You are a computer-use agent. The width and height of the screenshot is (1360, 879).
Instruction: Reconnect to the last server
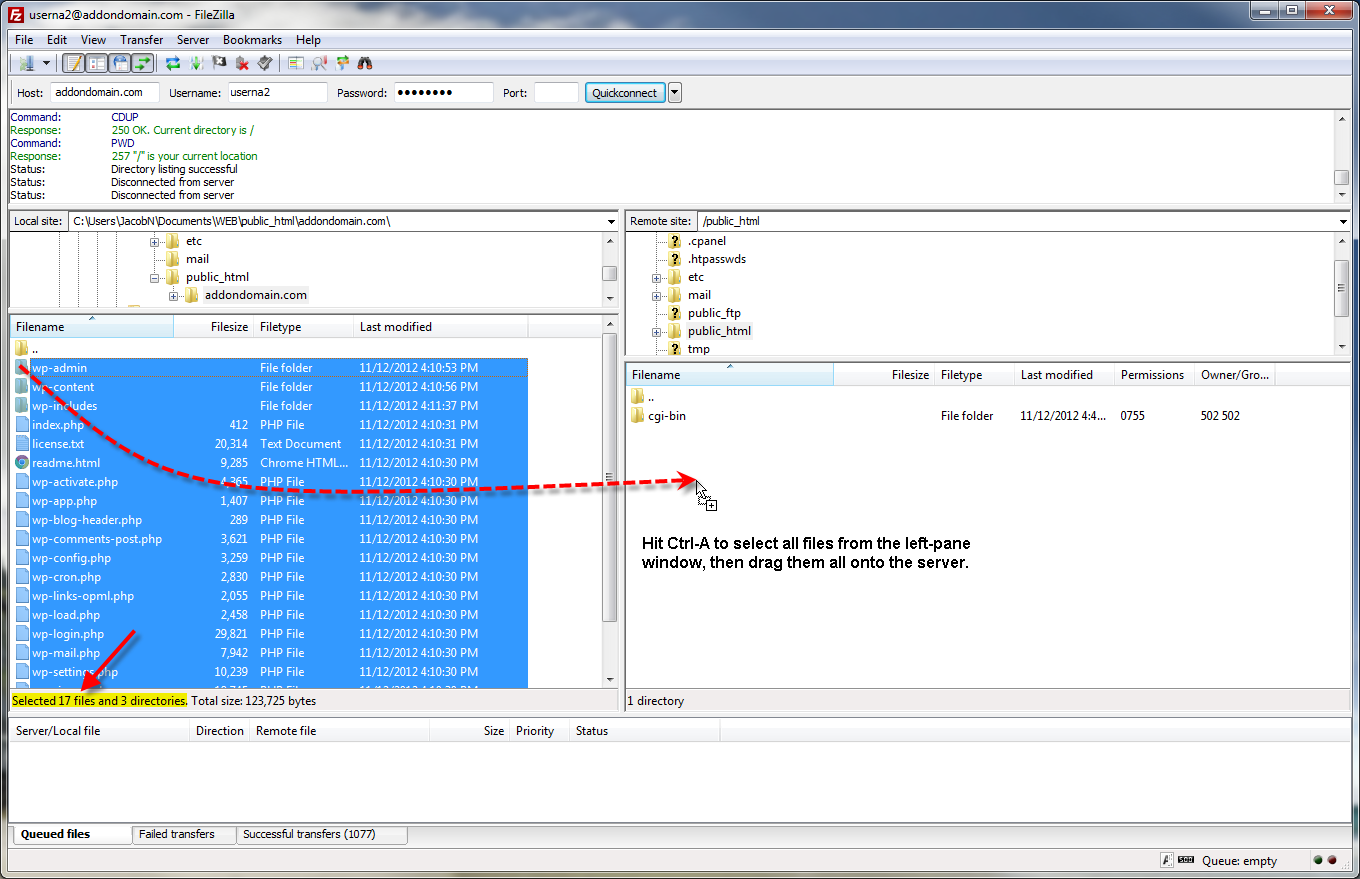(265, 63)
